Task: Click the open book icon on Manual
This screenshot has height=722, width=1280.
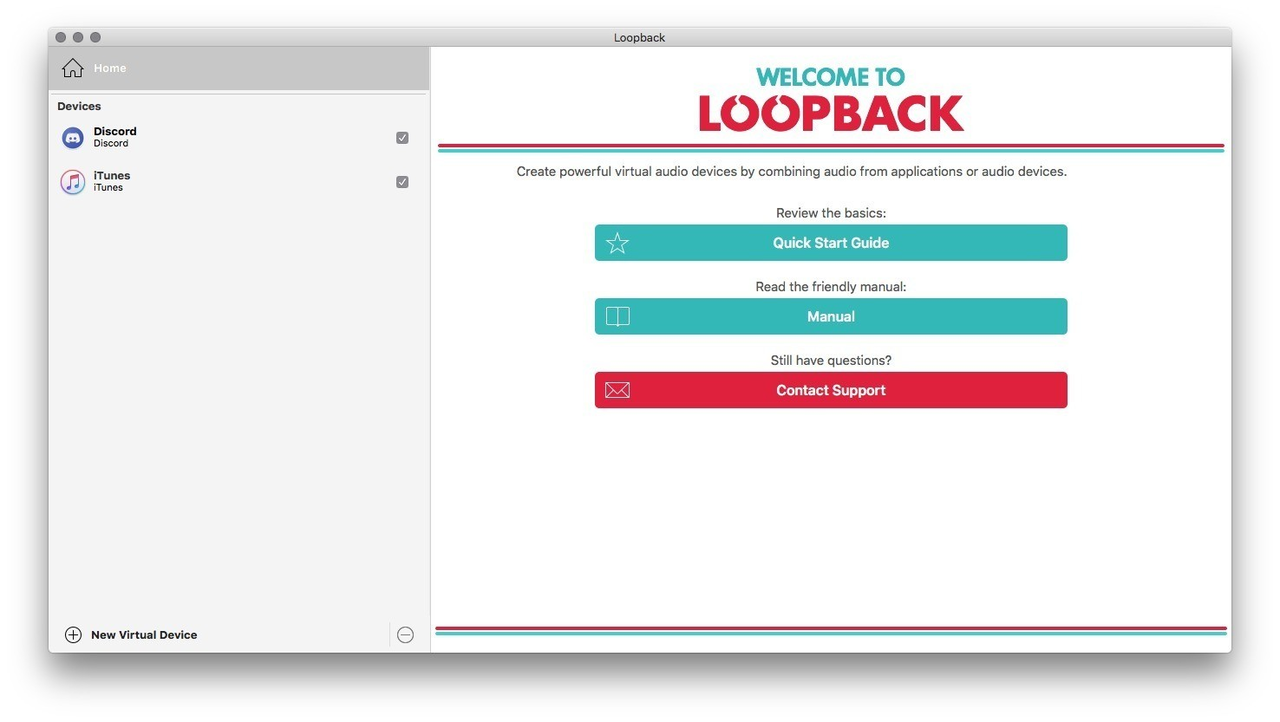Action: (x=618, y=317)
